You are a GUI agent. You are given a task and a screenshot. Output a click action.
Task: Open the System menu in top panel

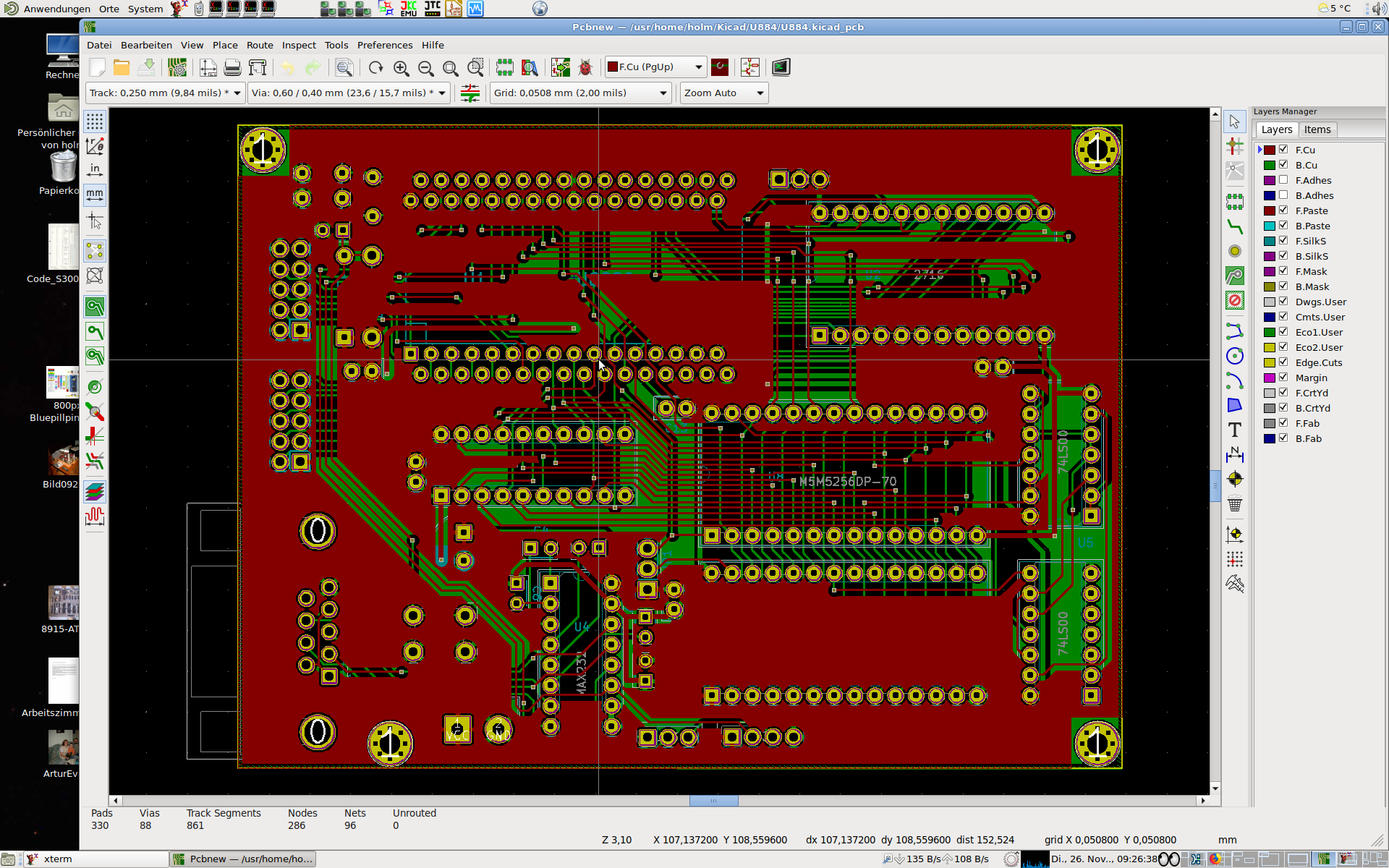pos(145,9)
